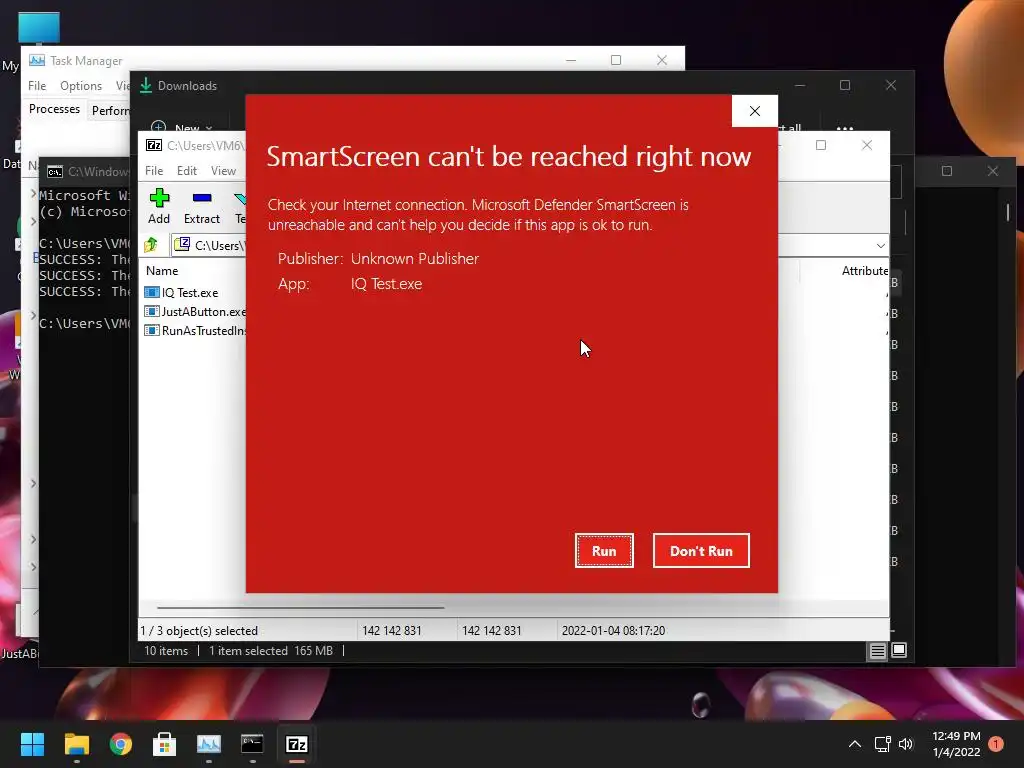1024x768 pixels.
Task: Select JustAButton.exe in 7-Zip list
Action: [194, 312]
